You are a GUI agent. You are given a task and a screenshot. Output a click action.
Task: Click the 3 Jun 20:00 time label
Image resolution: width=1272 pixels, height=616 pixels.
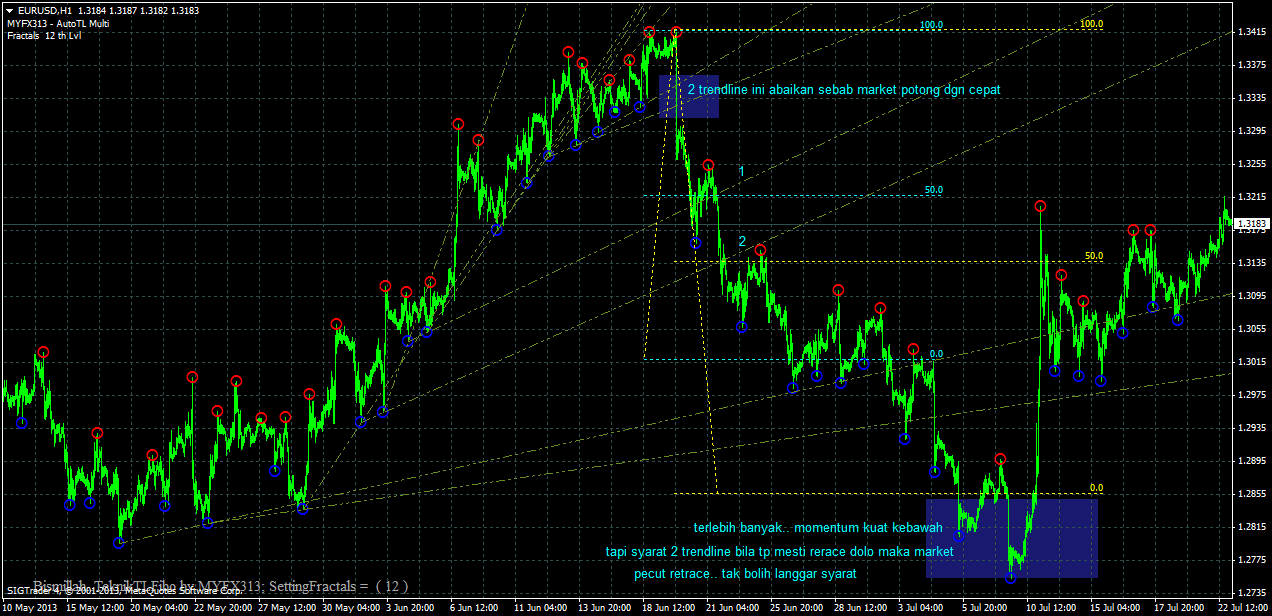[409, 607]
